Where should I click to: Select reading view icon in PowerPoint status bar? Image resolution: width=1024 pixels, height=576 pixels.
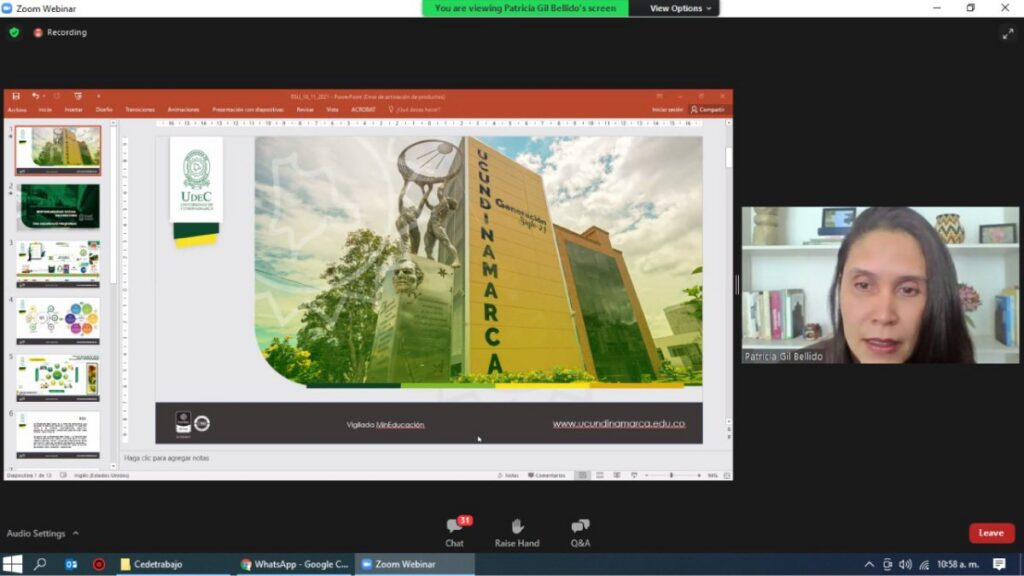pyautogui.click(x=616, y=475)
